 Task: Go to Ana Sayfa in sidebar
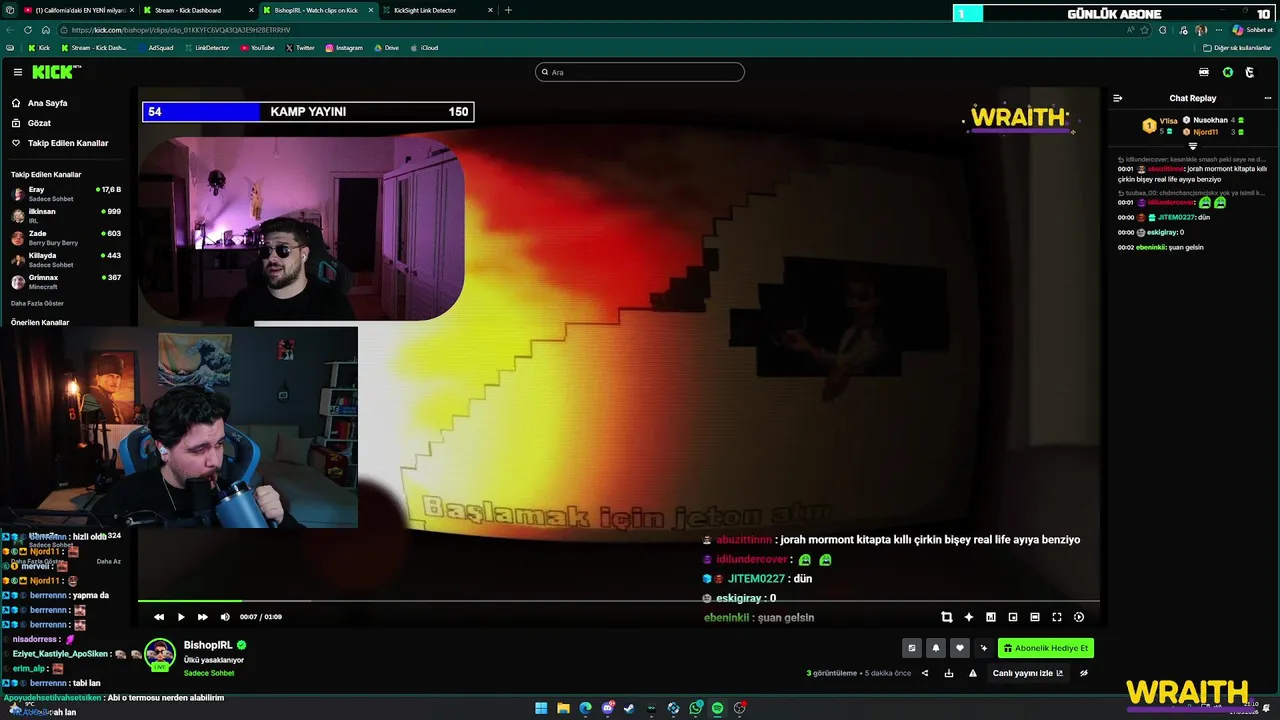47,103
